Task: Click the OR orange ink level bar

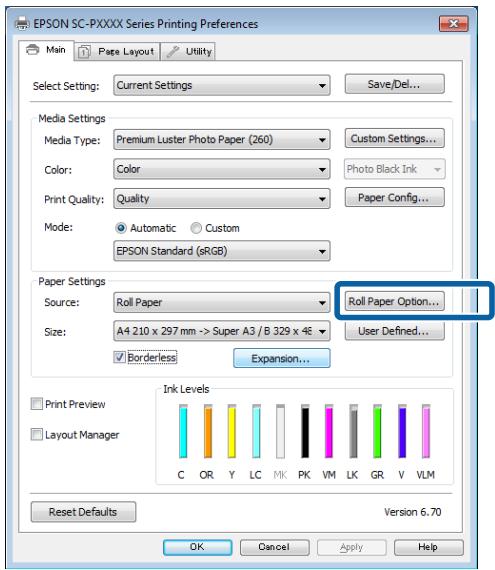Action: coord(208,431)
